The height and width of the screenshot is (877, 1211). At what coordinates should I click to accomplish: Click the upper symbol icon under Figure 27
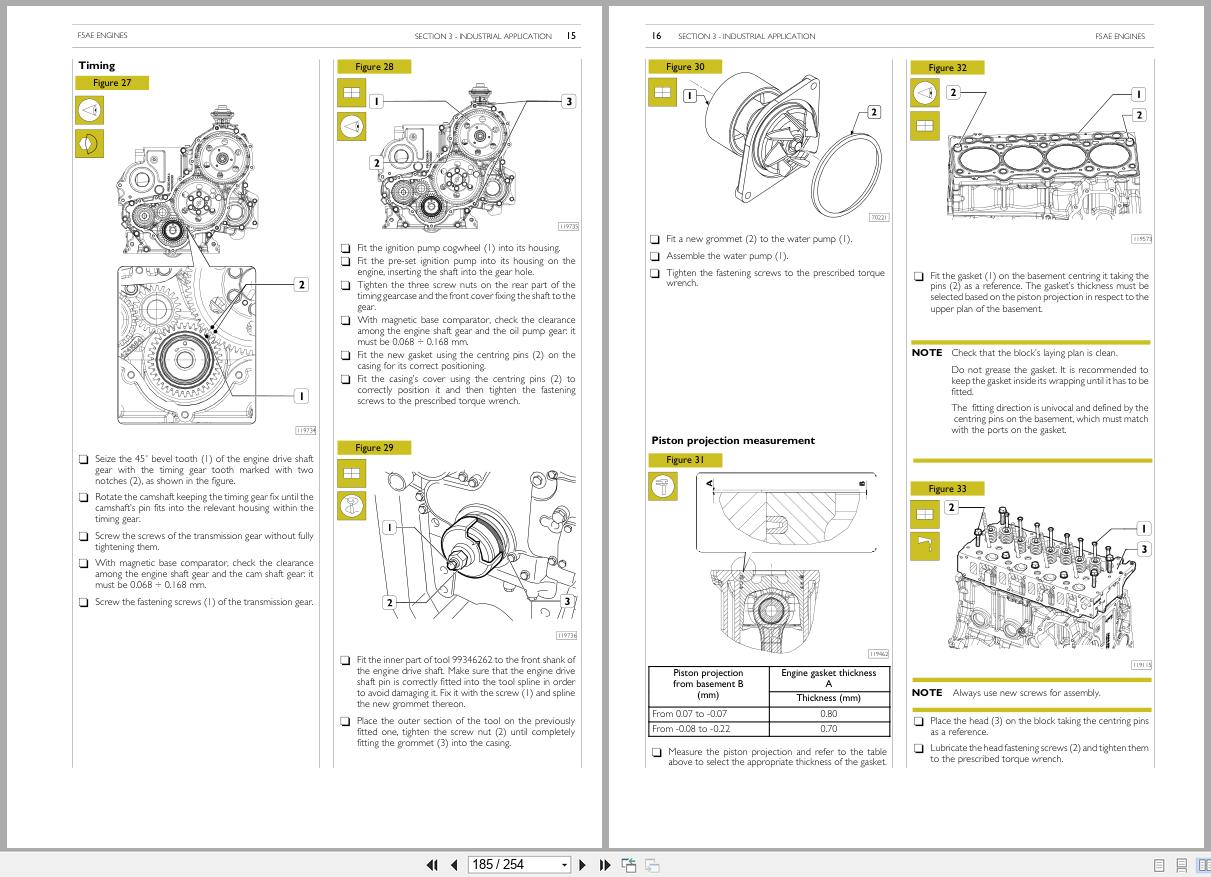tap(90, 110)
